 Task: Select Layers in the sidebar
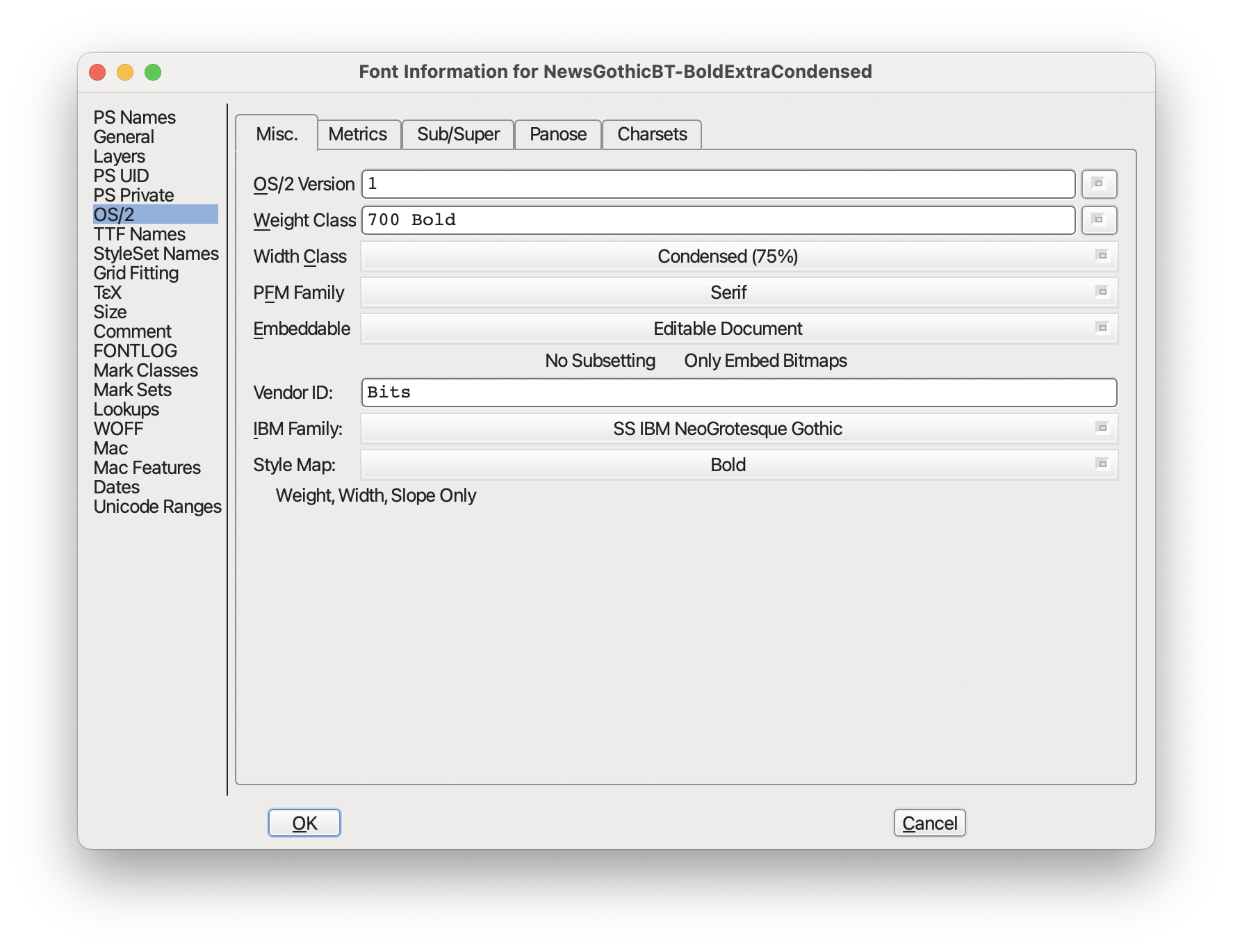[x=120, y=156]
